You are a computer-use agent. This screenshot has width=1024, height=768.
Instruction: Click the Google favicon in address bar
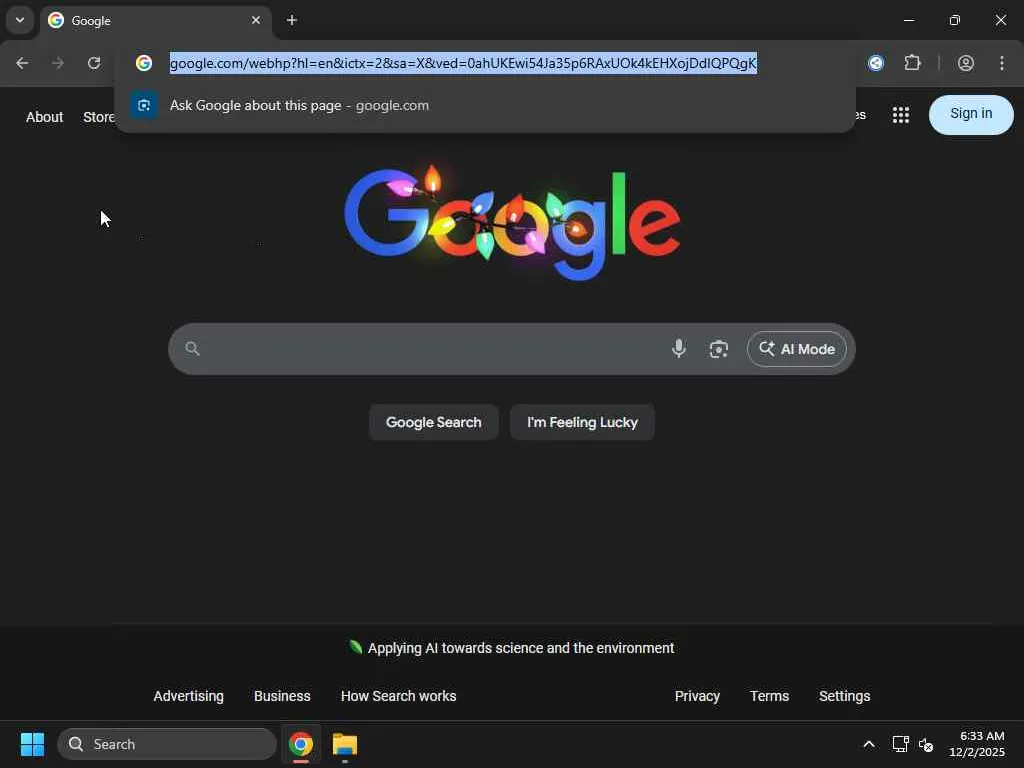[144, 63]
